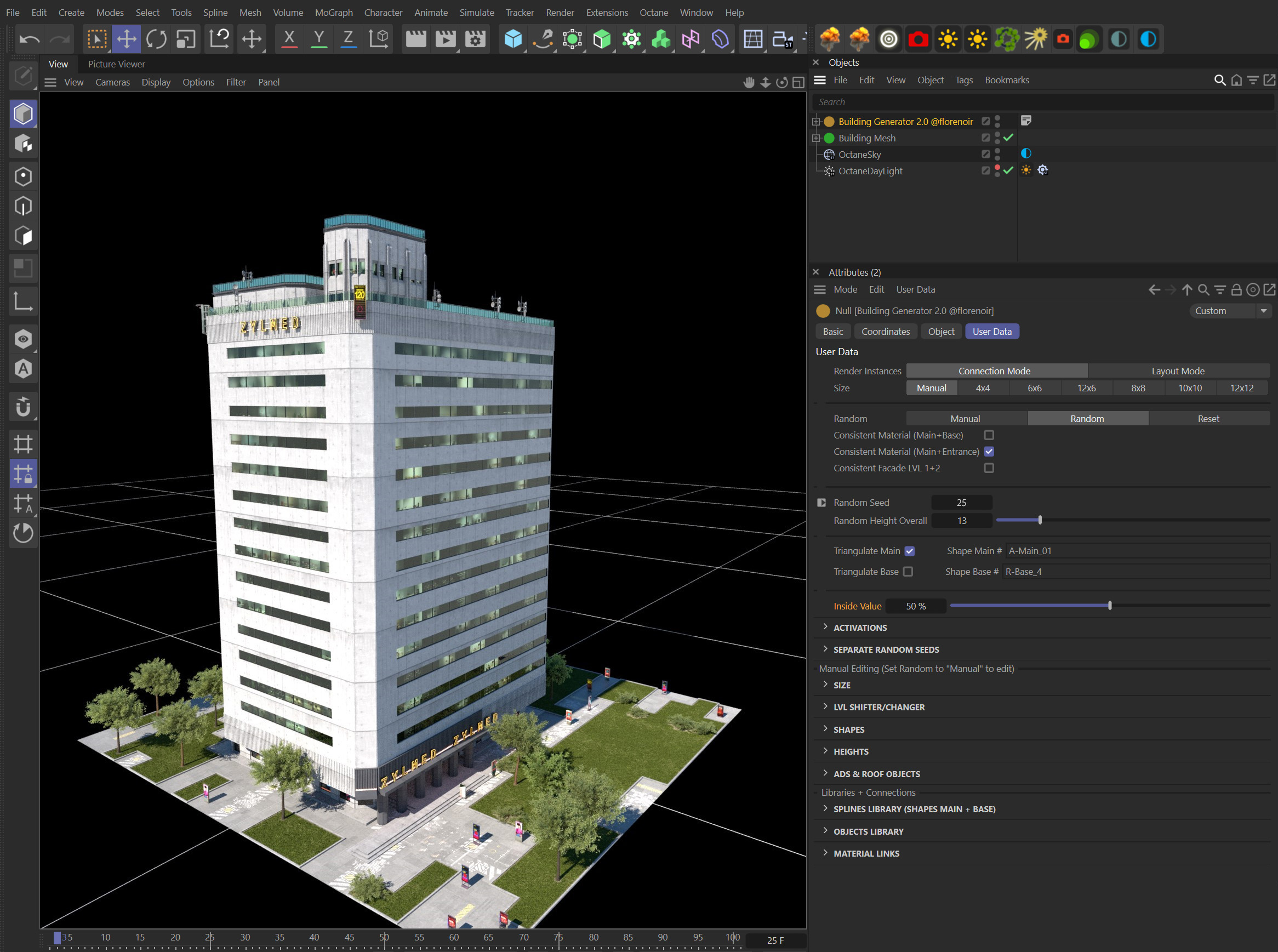Click the OctaneDayLight sun icon in Objects panel

pyautogui.click(x=1026, y=170)
